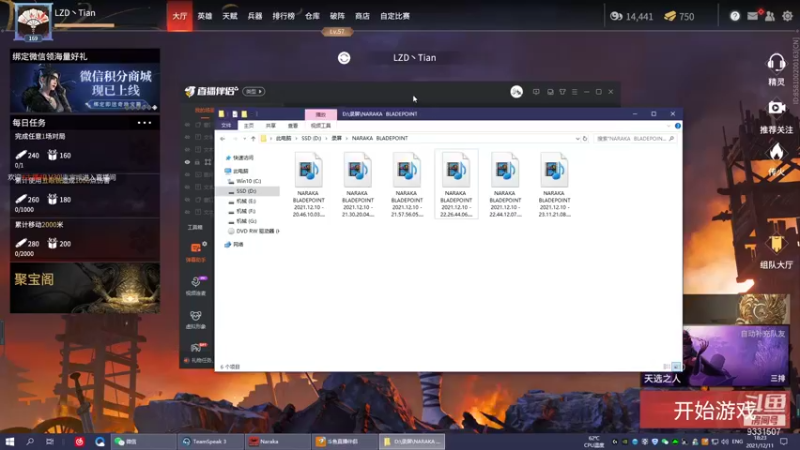Click the gold coin currency 750 icon

point(670,16)
